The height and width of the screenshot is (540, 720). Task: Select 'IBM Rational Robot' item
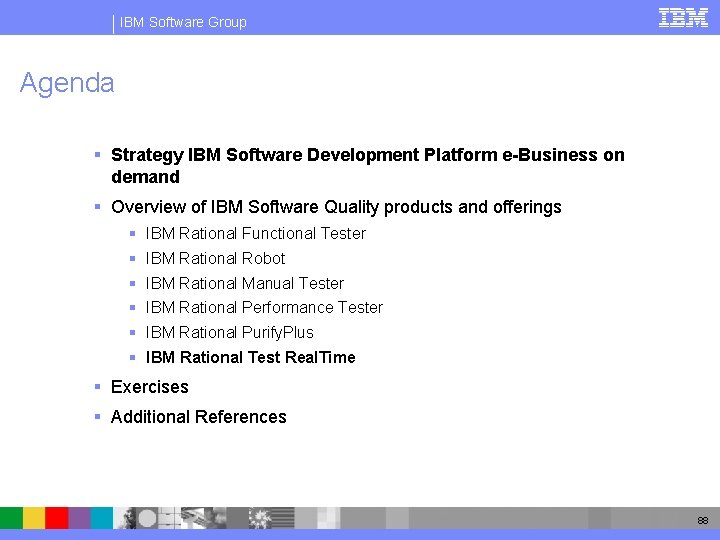215,258
